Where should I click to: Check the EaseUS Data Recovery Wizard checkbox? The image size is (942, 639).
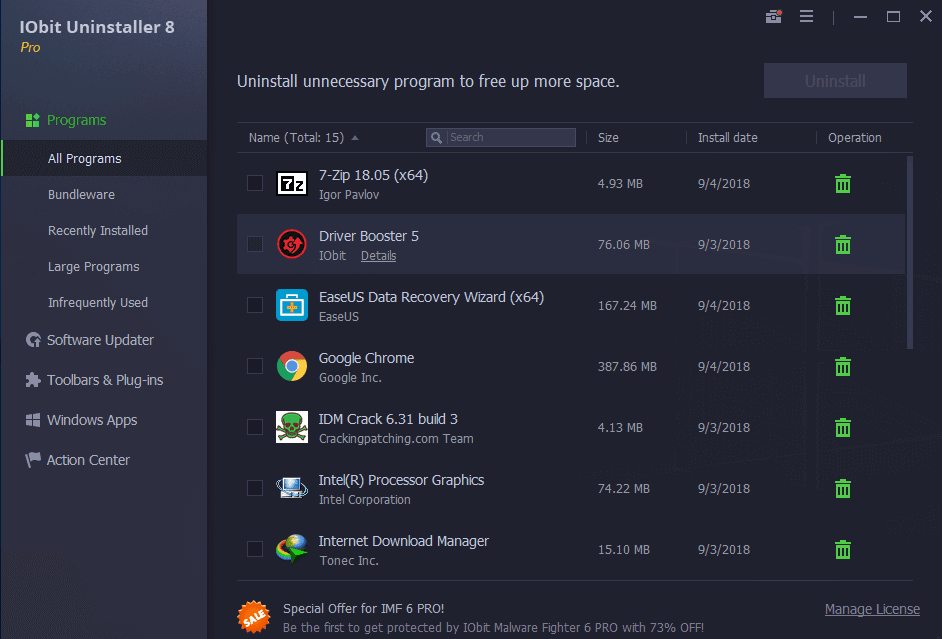click(255, 305)
